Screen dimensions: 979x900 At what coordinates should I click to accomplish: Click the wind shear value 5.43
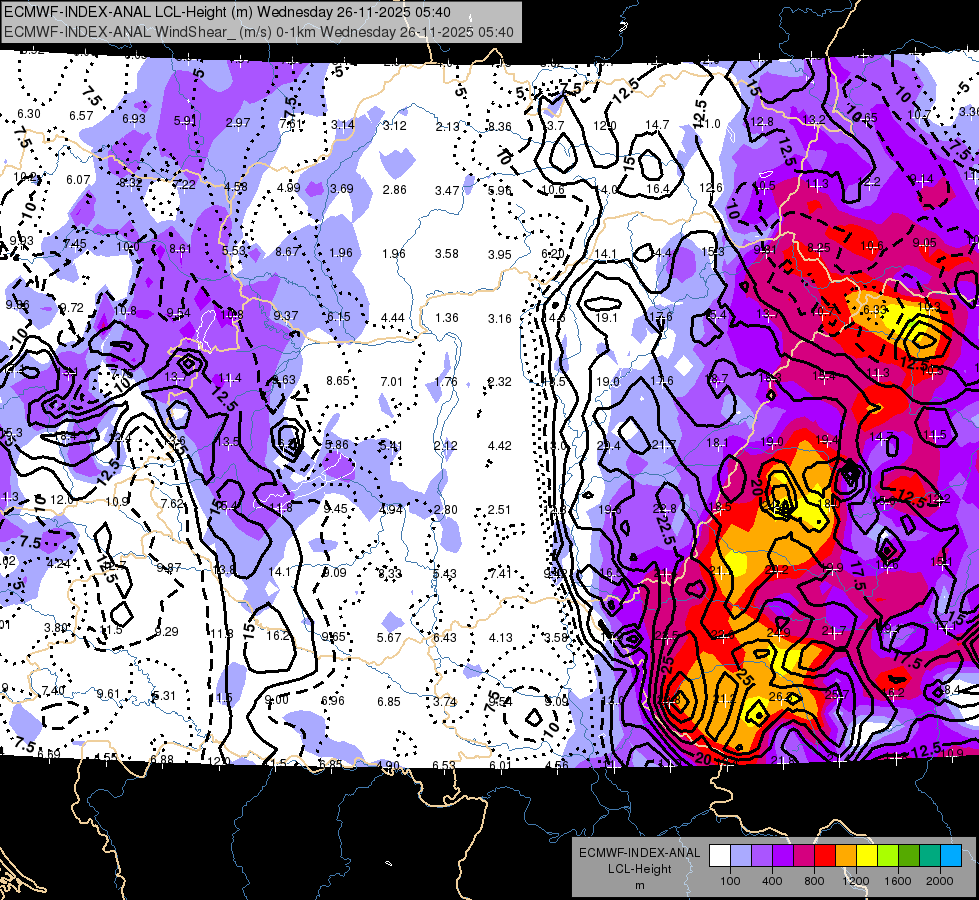(x=445, y=573)
